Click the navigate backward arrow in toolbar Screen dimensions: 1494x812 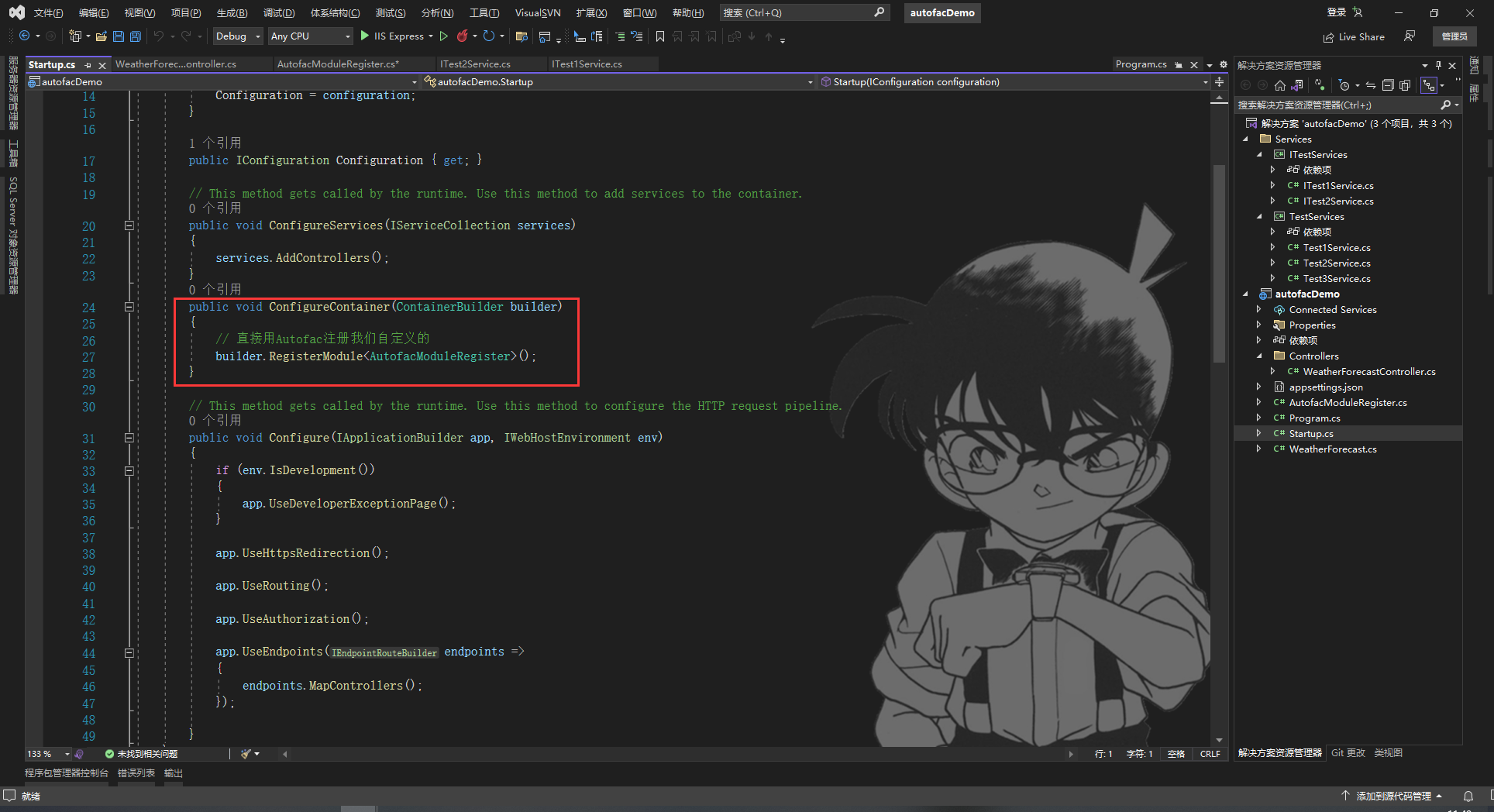tap(25, 36)
